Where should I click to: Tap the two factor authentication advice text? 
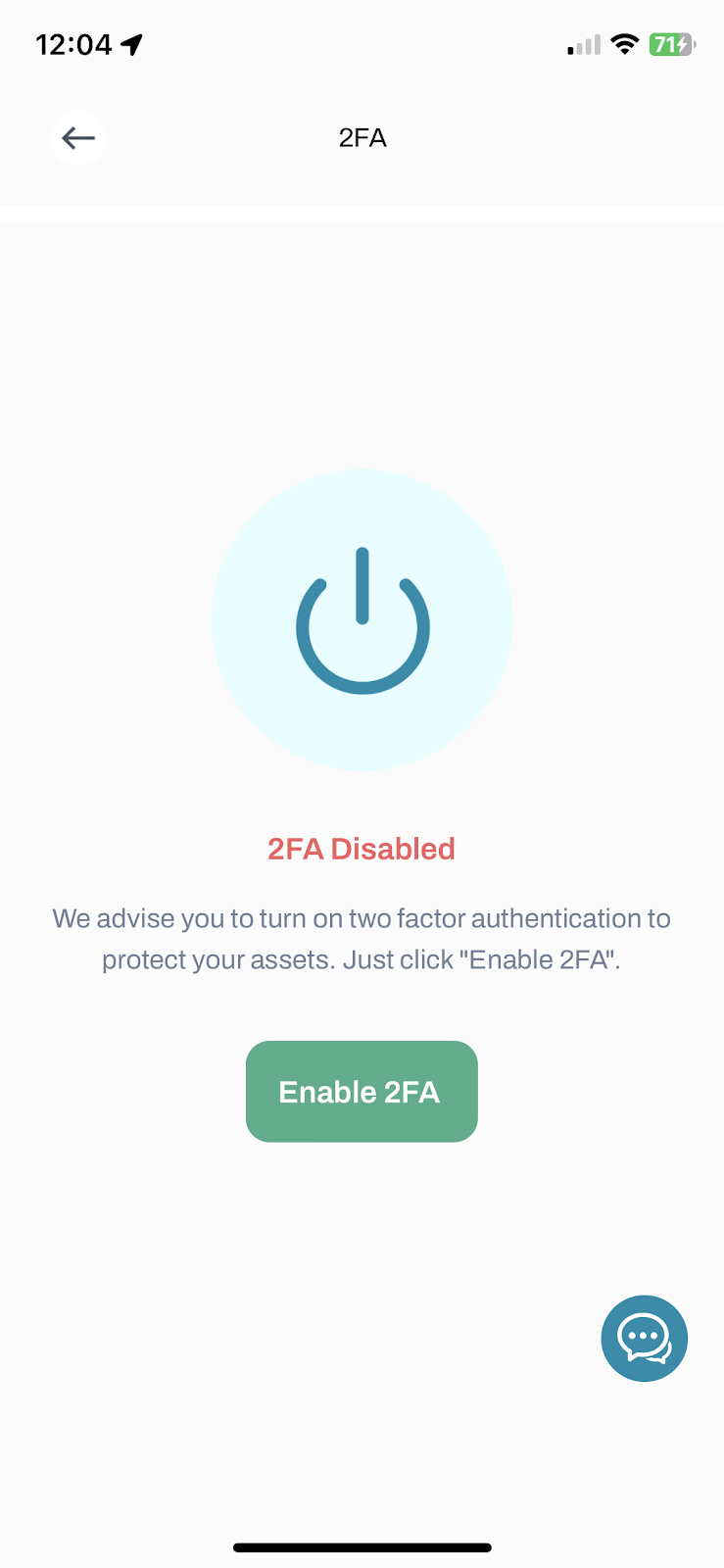pos(362,939)
